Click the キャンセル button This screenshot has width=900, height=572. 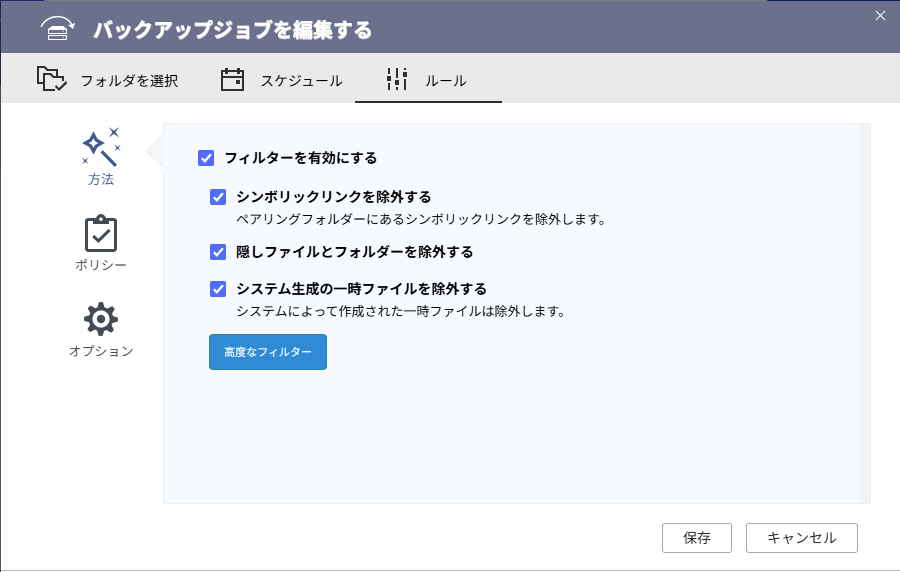coord(801,538)
